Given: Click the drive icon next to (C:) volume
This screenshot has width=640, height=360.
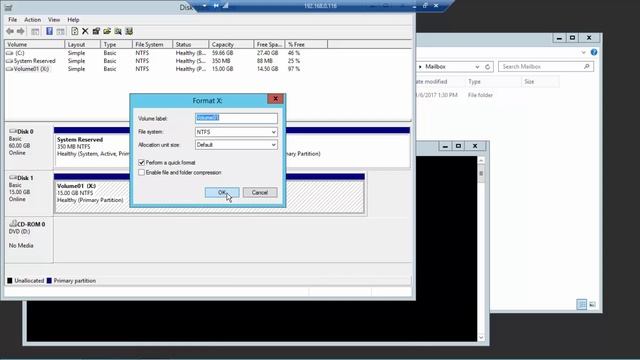Looking at the screenshot, I should pos(10,53).
